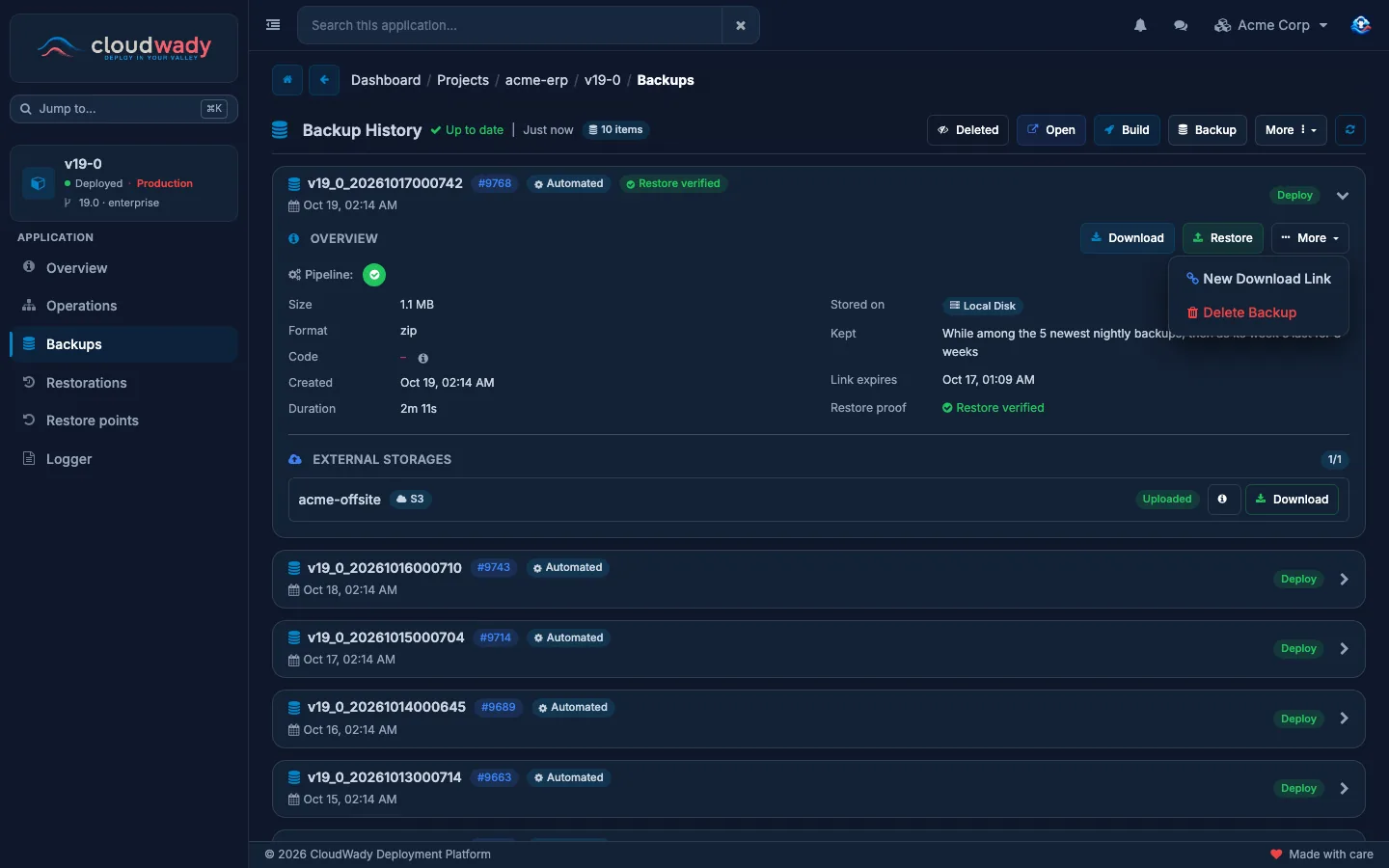Click the green pipeline status check
This screenshot has height=868, width=1389.
pos(374,275)
